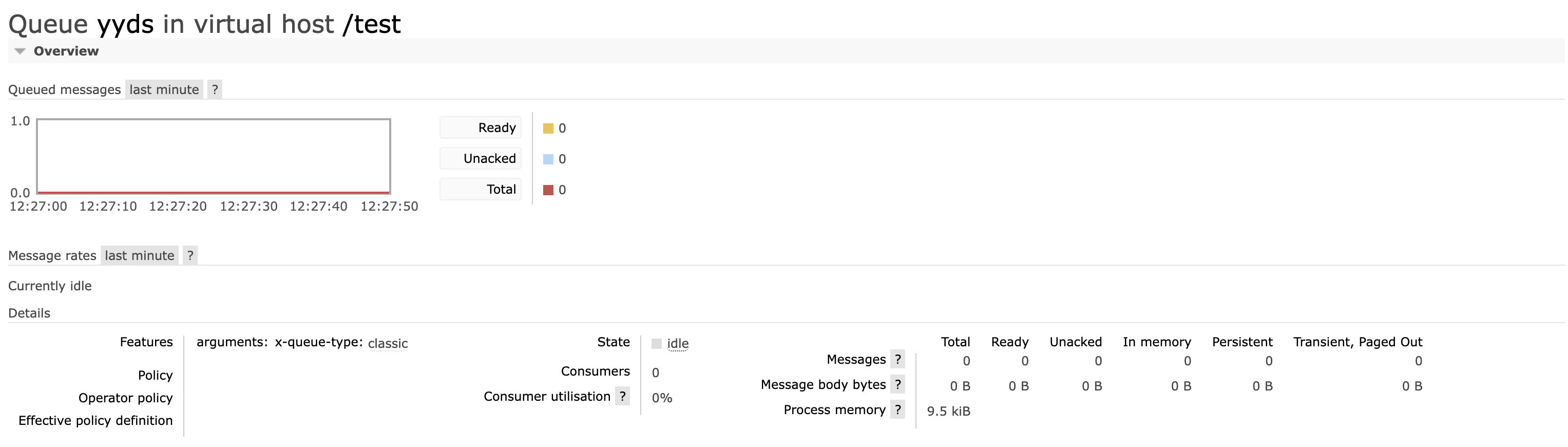Image resolution: width=1568 pixels, height=447 pixels.
Task: Click the red Total color swatch
Action: pos(548,190)
